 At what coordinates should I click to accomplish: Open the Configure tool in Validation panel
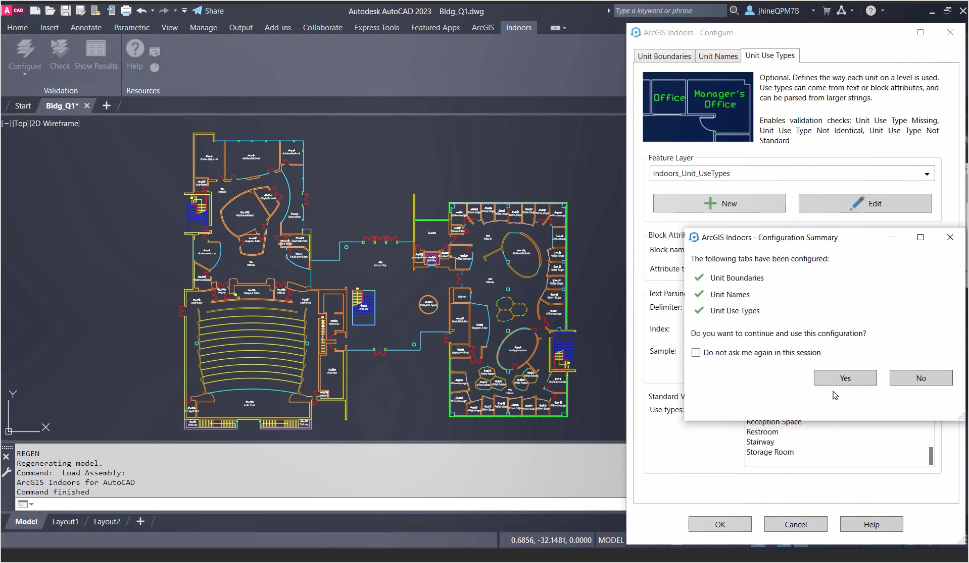(25, 50)
